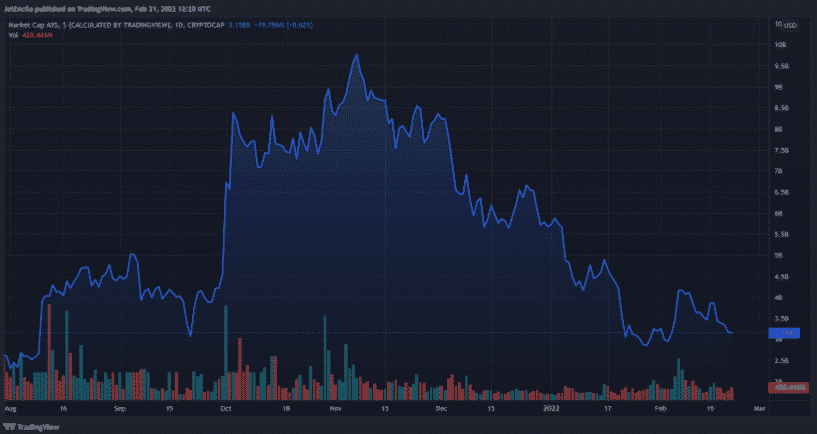Click the USD currency label on price axis
Viewport: 817px width, 434px height.
(791, 25)
